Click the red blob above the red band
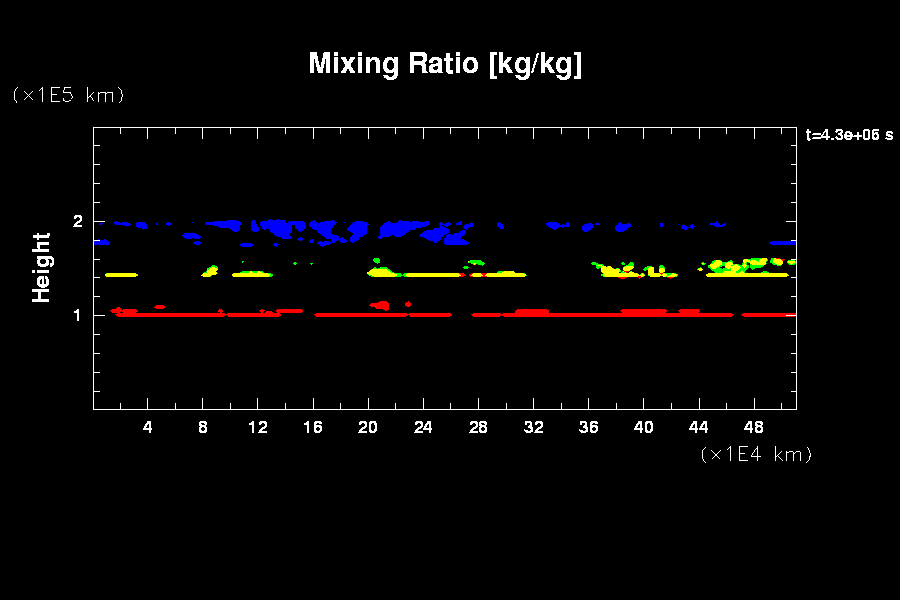900x600 pixels. pyautogui.click(x=380, y=305)
